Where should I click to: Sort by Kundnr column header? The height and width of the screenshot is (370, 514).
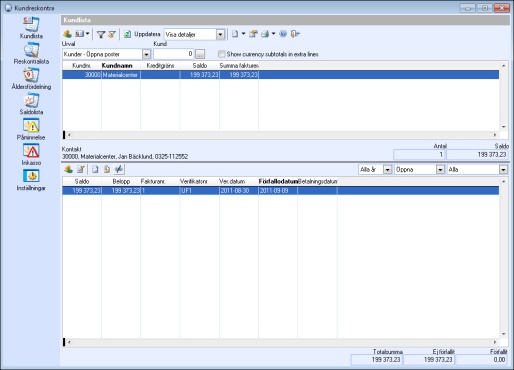(82, 66)
